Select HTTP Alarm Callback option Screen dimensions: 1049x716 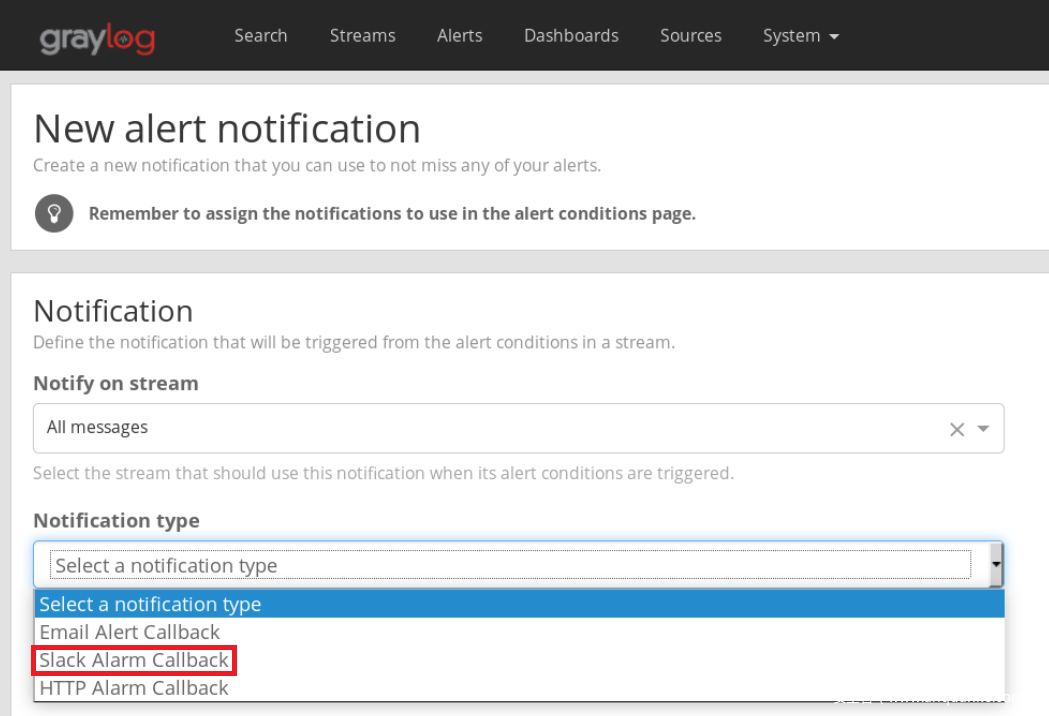[x=519, y=688]
